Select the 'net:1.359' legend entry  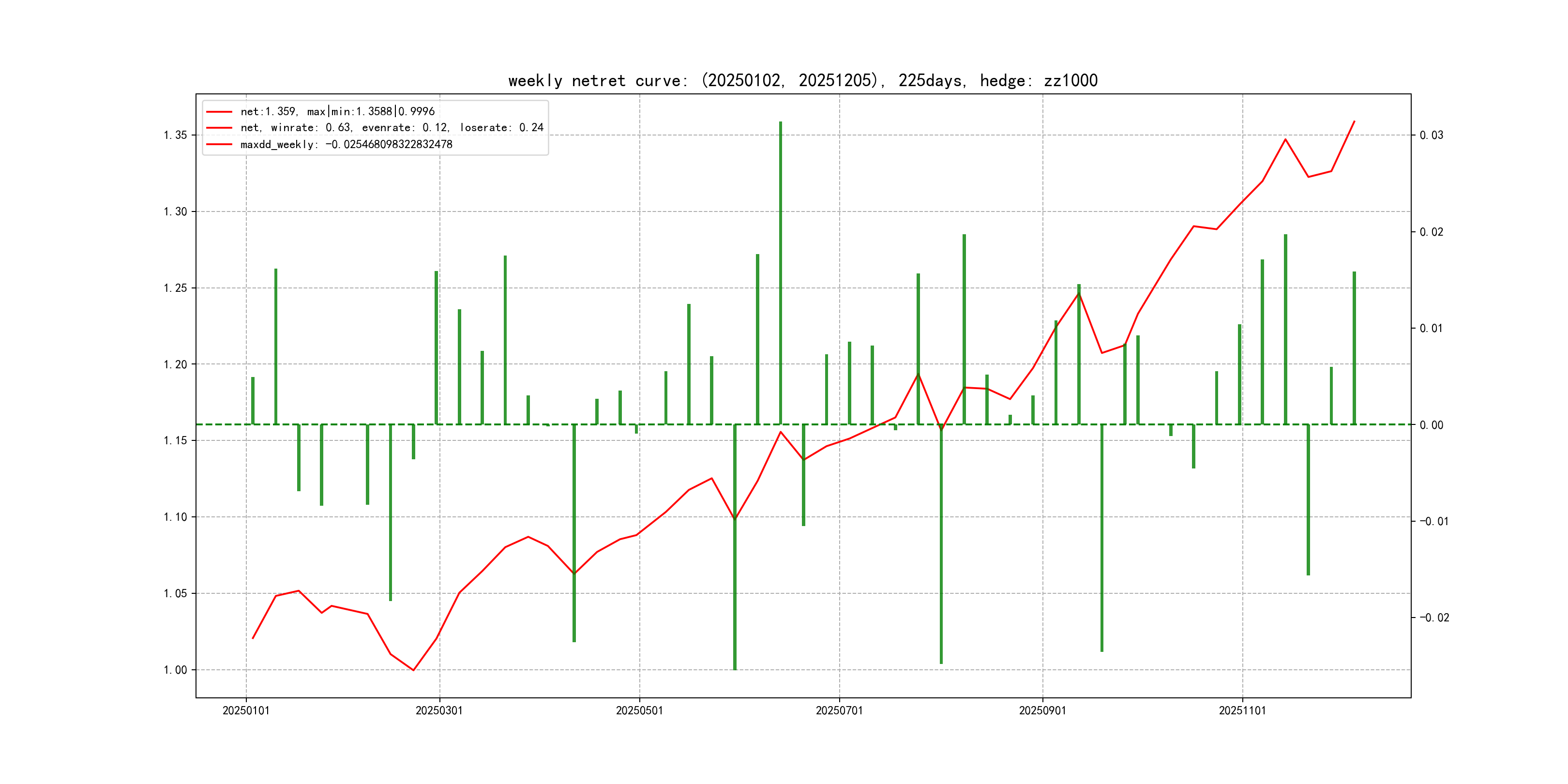pos(337,111)
